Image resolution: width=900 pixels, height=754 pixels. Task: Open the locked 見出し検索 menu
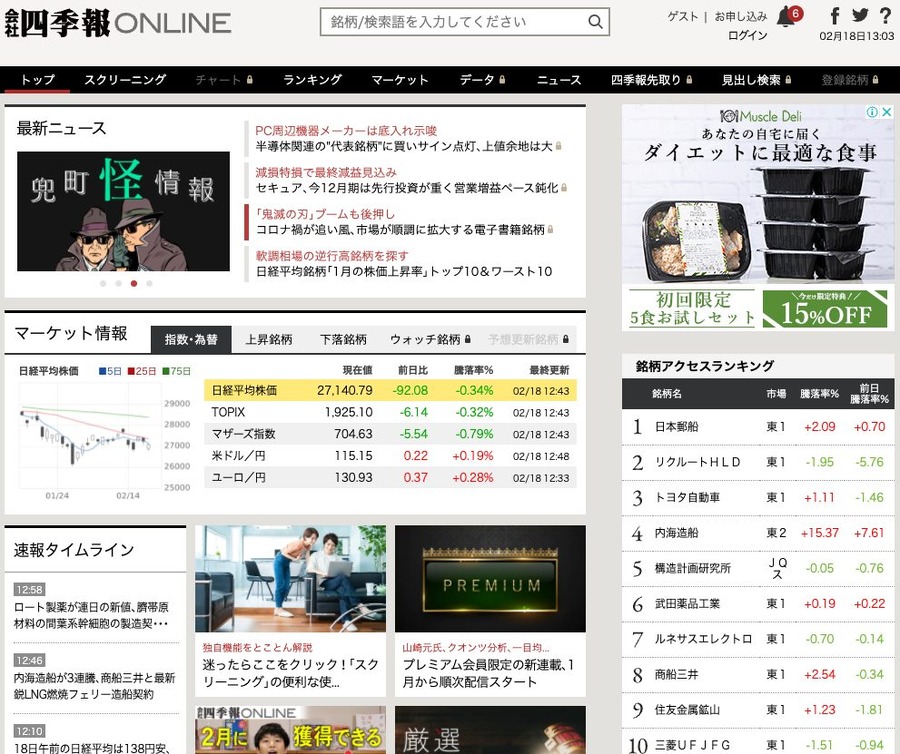click(x=757, y=80)
